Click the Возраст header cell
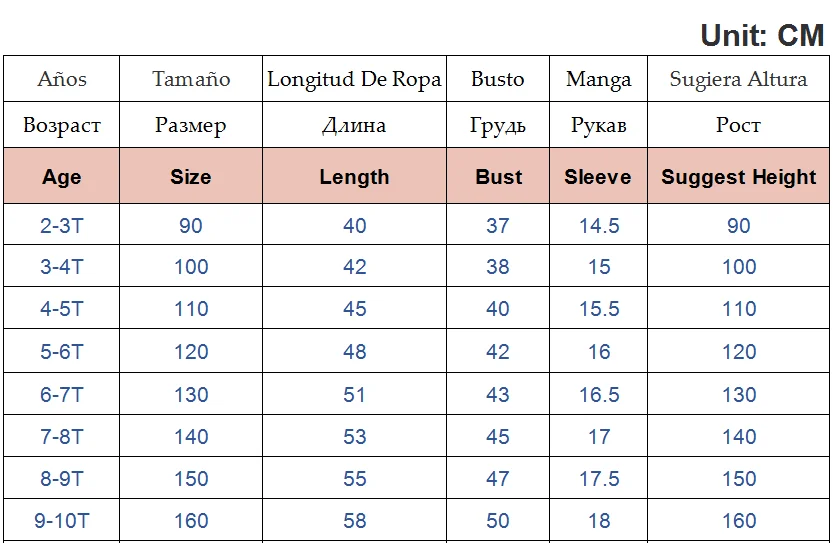 [62, 125]
